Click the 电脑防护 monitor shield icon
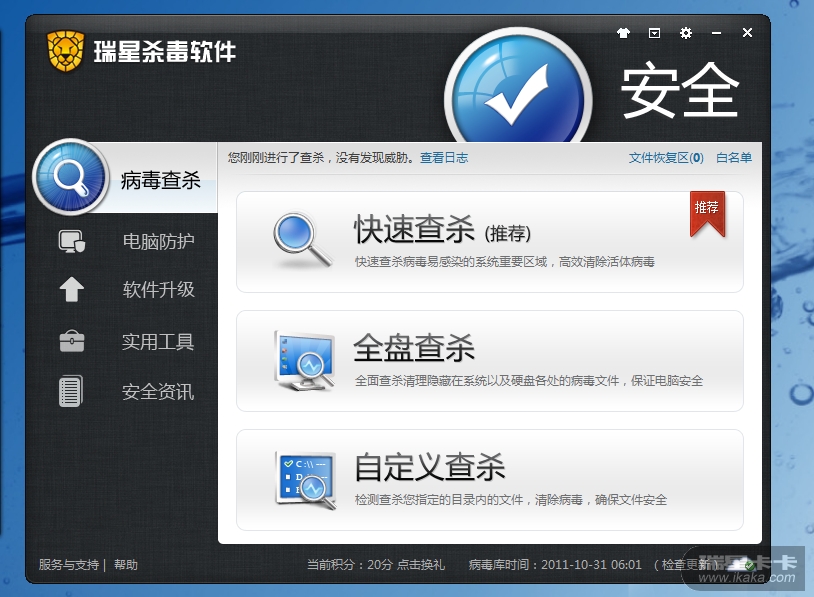This screenshot has width=814, height=597. [x=72, y=241]
